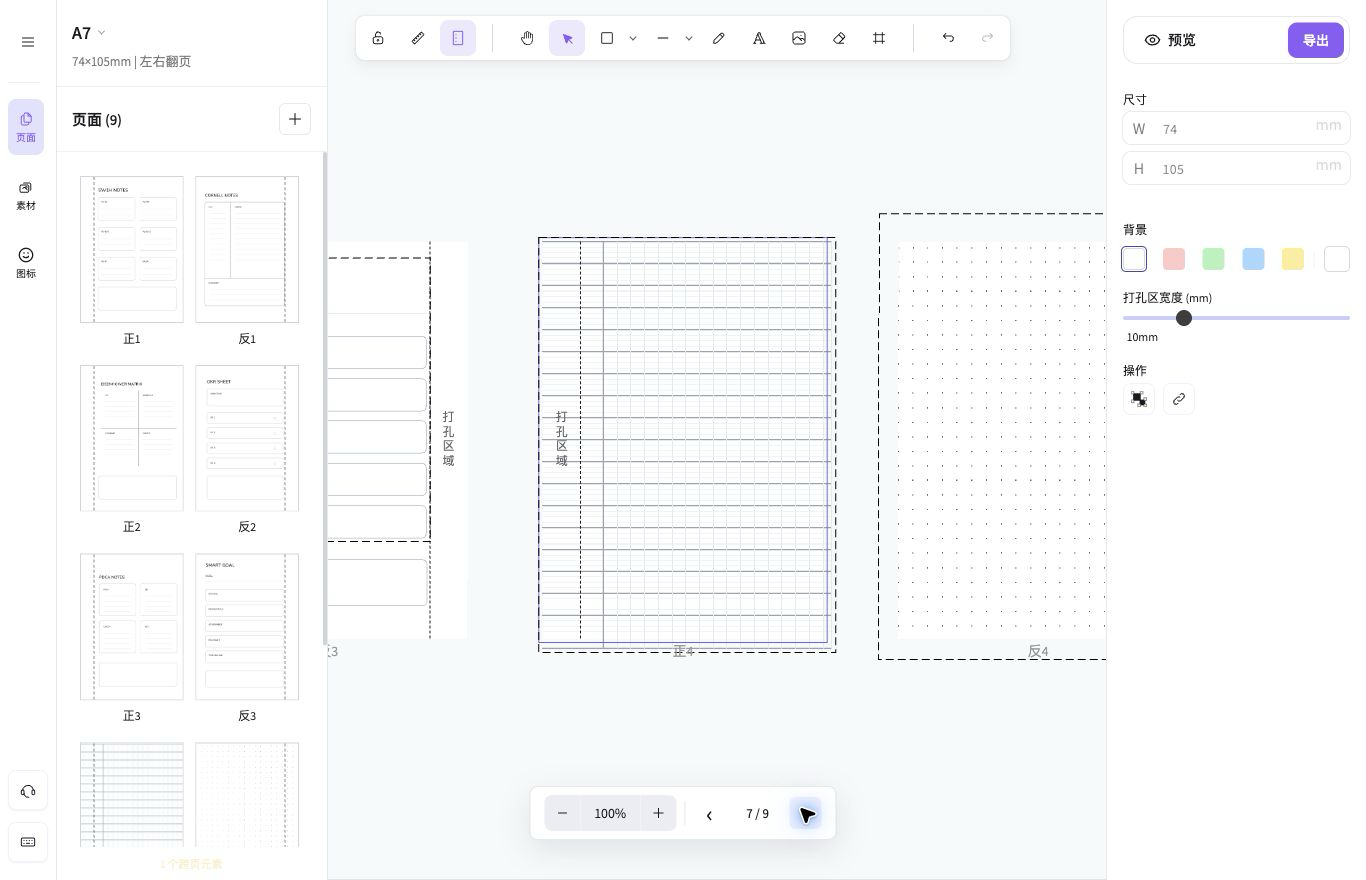Select the Pencil draw tool
Image resolution: width=1366 pixels, height=880 pixels.
point(719,38)
